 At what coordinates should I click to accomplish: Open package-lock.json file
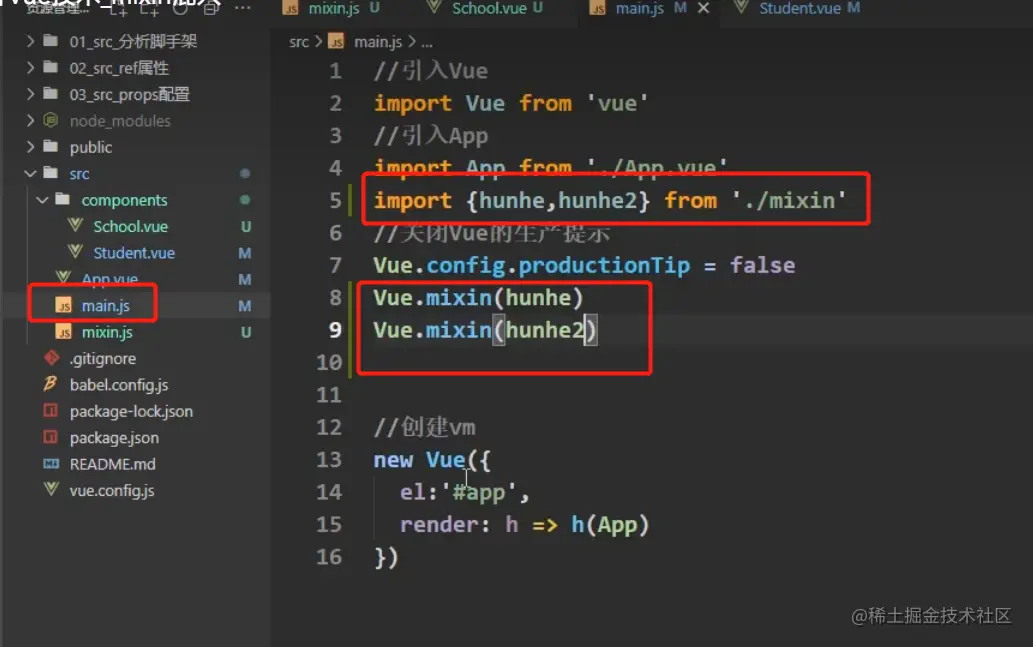click(131, 411)
